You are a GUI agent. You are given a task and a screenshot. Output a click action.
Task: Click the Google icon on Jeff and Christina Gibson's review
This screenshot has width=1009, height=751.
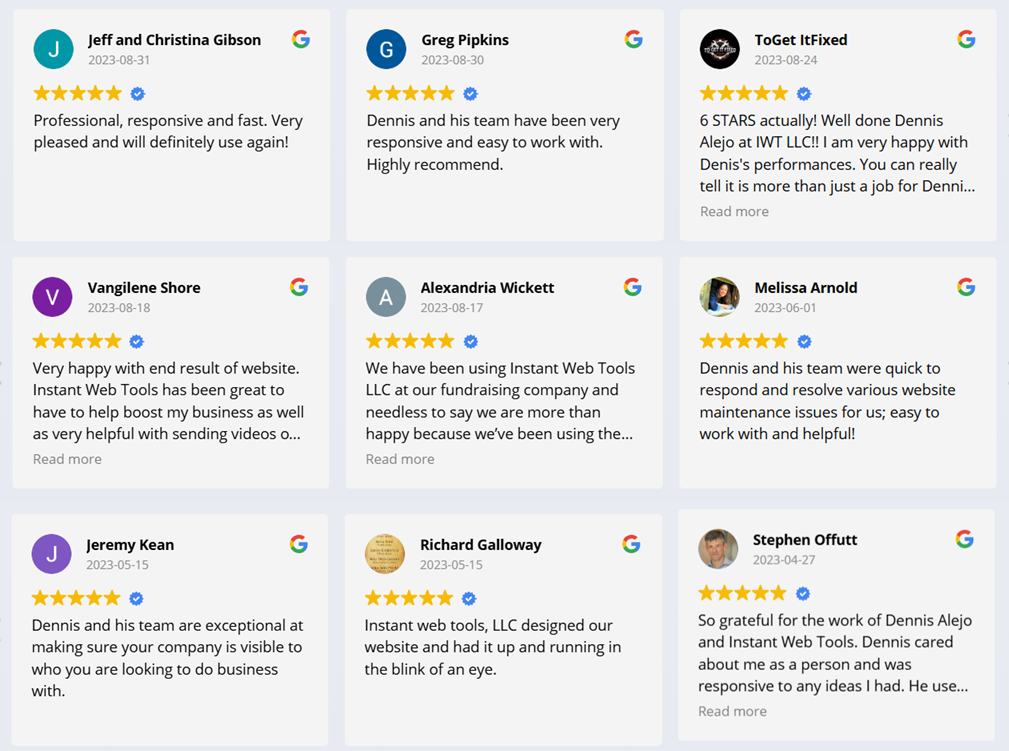pyautogui.click(x=301, y=38)
